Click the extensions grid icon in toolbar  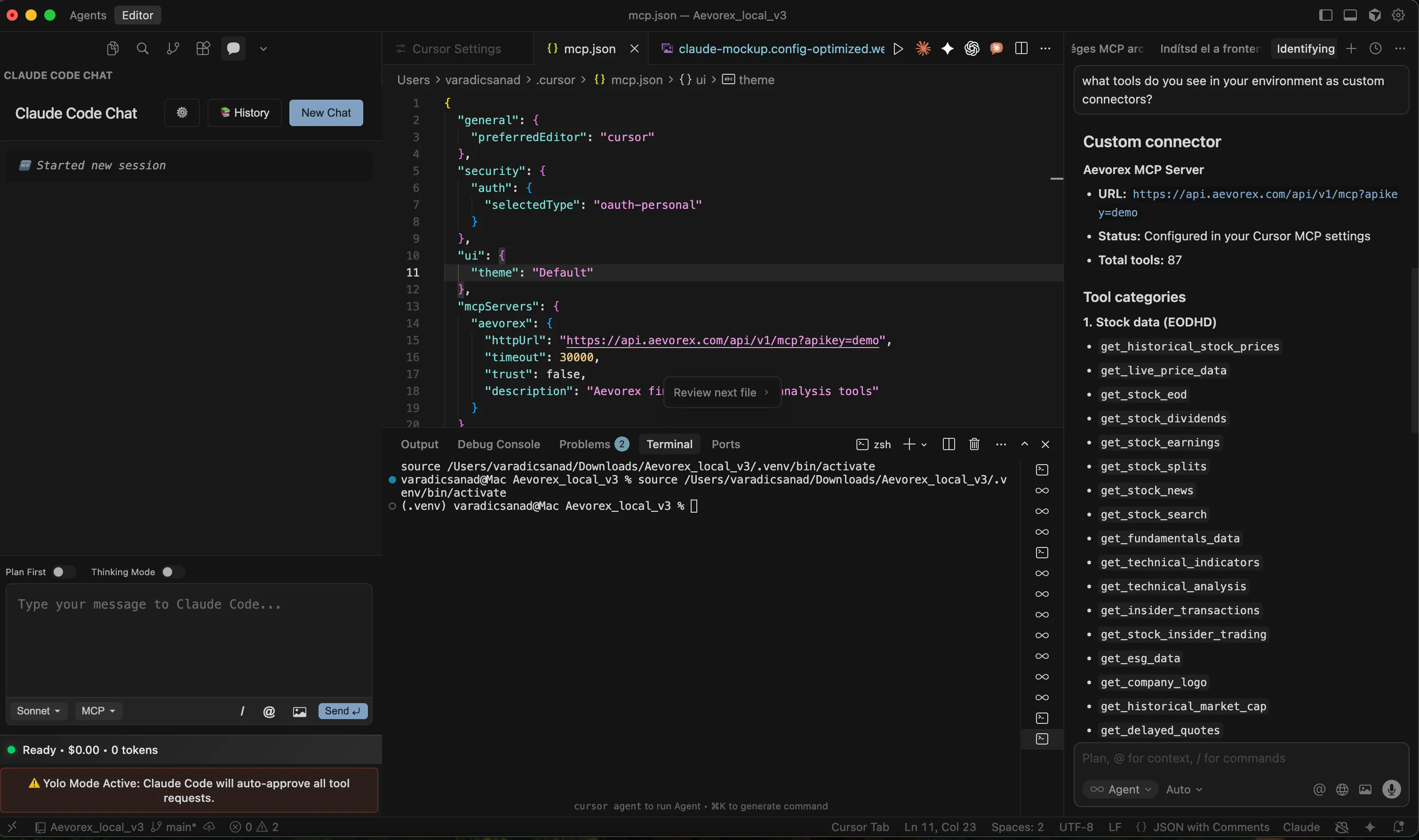coord(203,48)
